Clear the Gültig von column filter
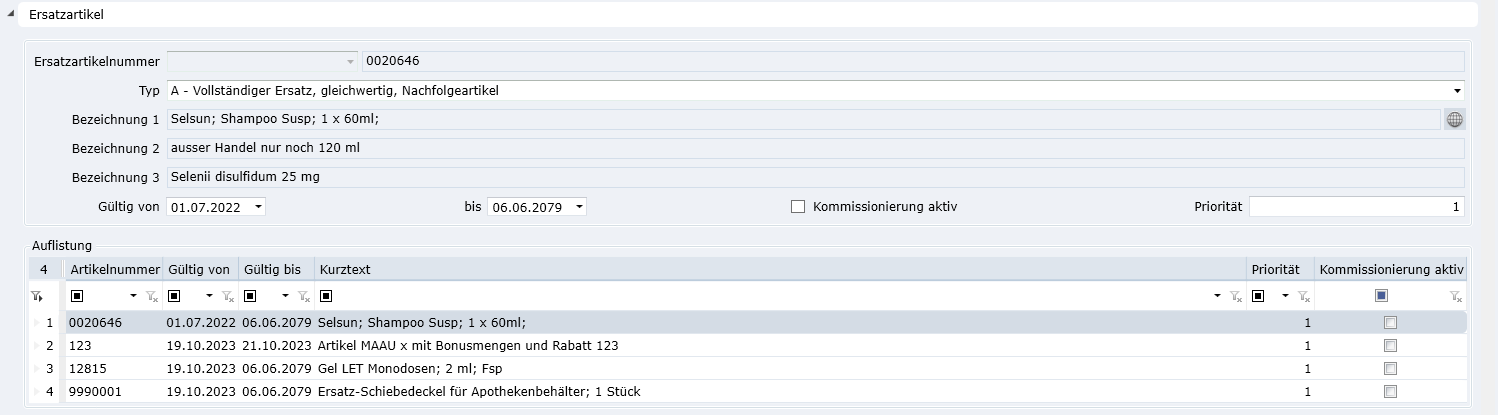This screenshot has width=1498, height=415. point(228,296)
